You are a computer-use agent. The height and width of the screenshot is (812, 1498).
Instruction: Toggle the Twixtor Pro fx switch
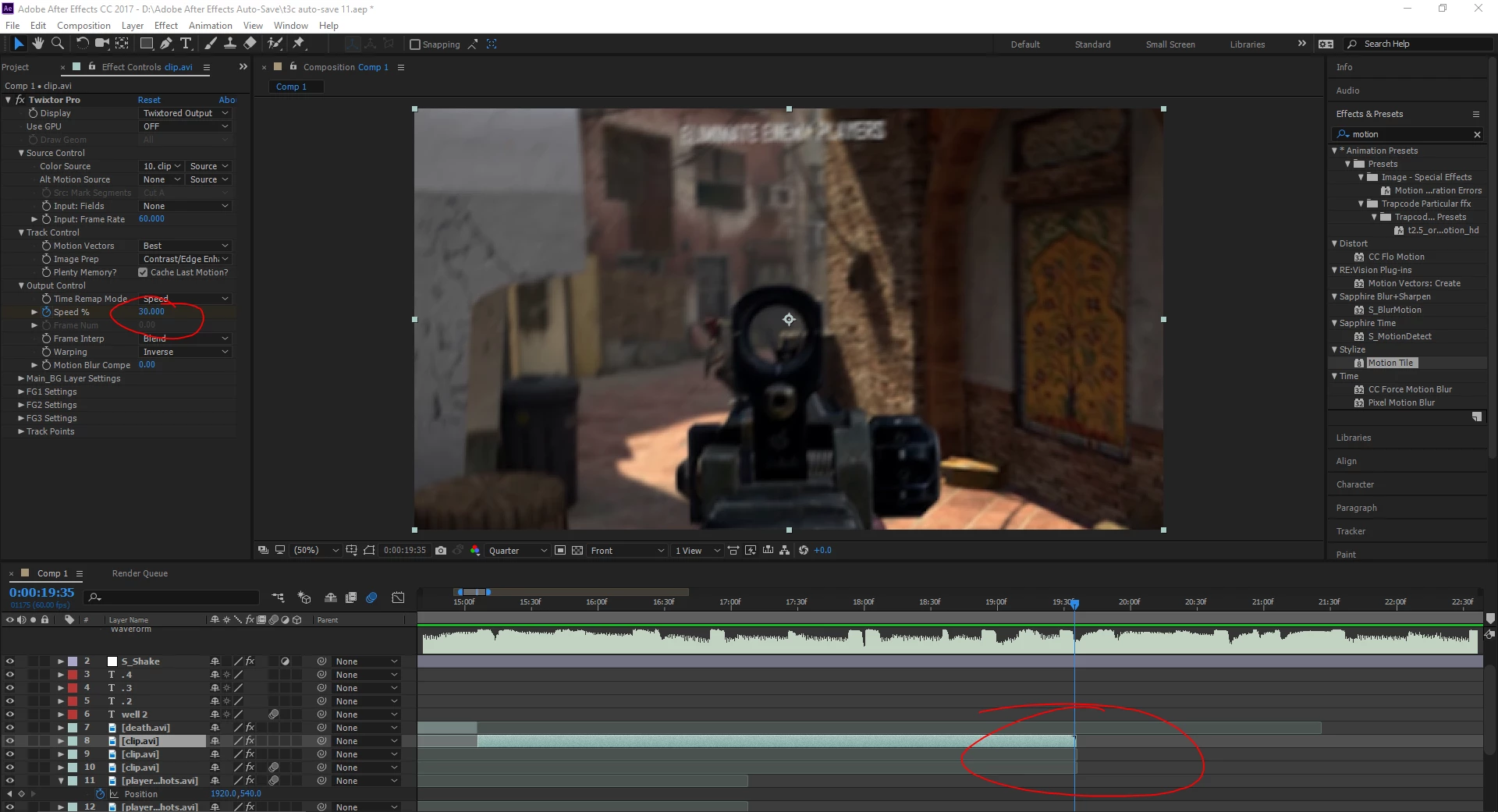(x=20, y=100)
